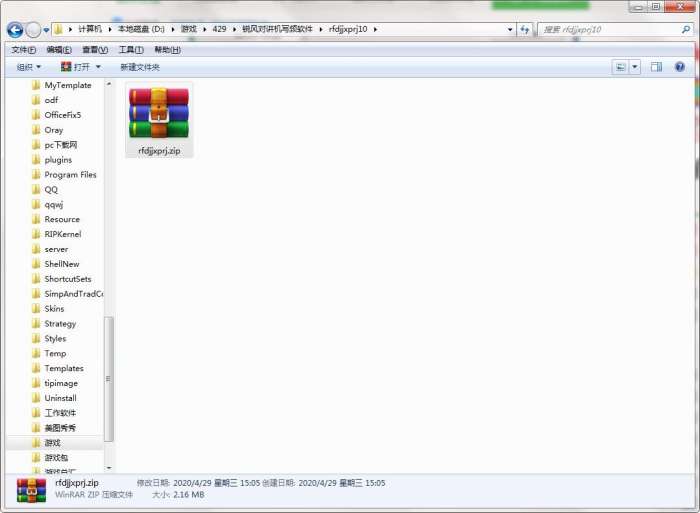Expand the 打开 button dropdown arrow

click(98, 67)
